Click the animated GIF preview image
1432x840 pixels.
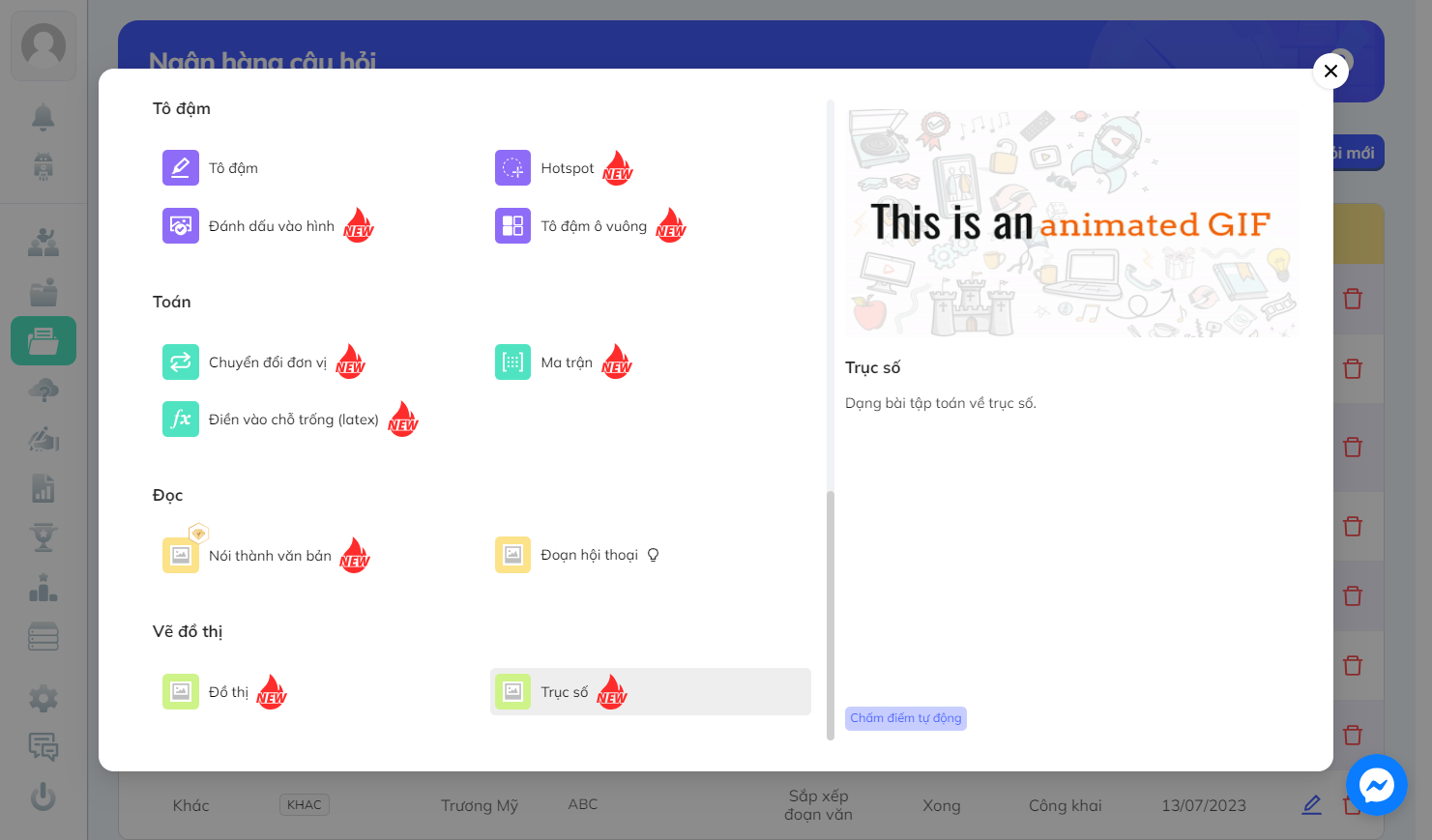point(1071,223)
